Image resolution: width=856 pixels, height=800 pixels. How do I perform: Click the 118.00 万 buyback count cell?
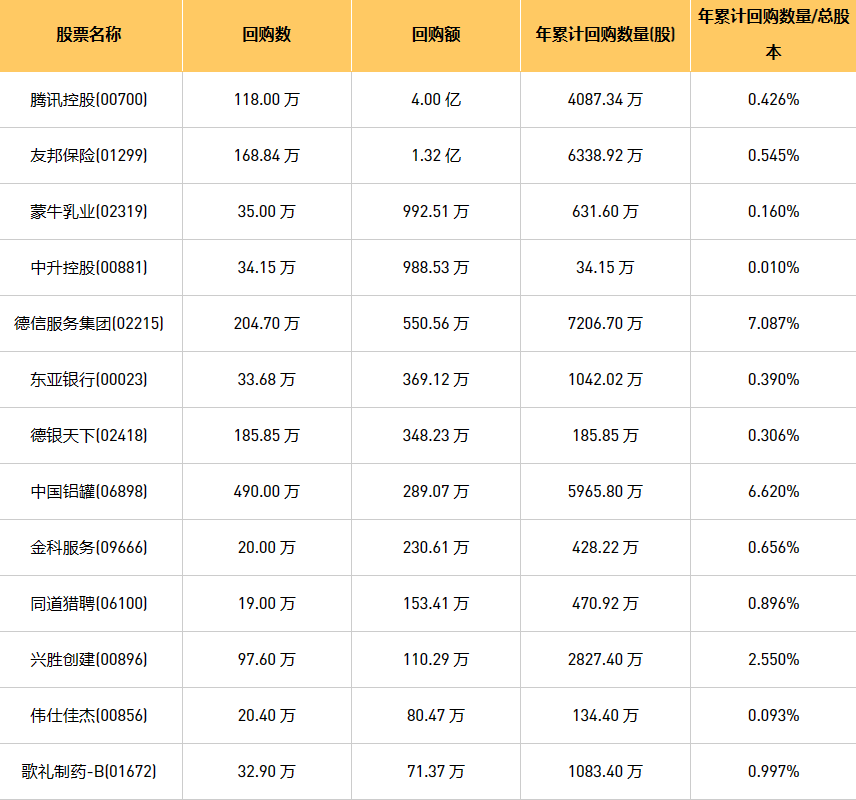click(x=266, y=99)
